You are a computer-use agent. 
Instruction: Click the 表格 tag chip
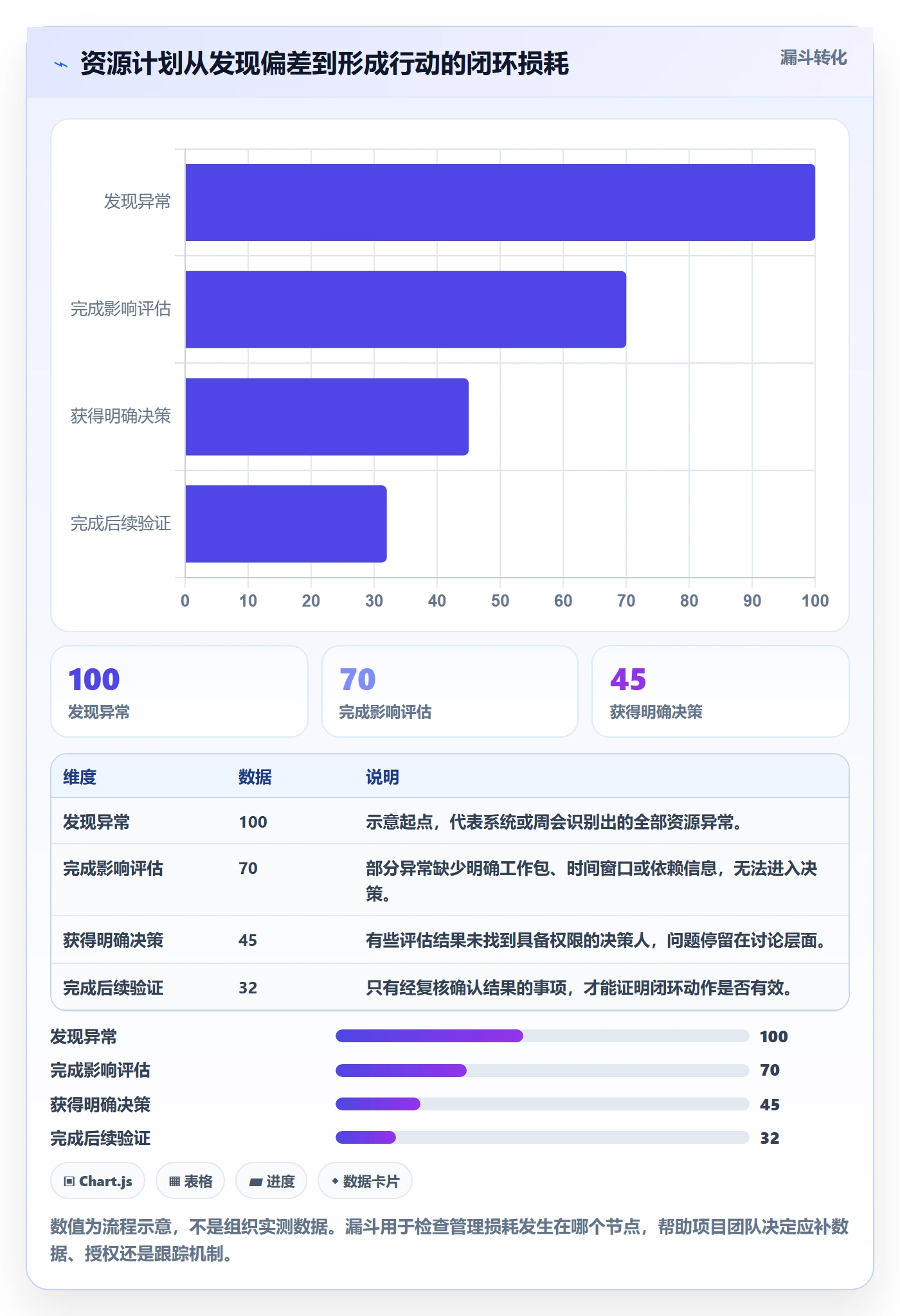pos(190,1181)
